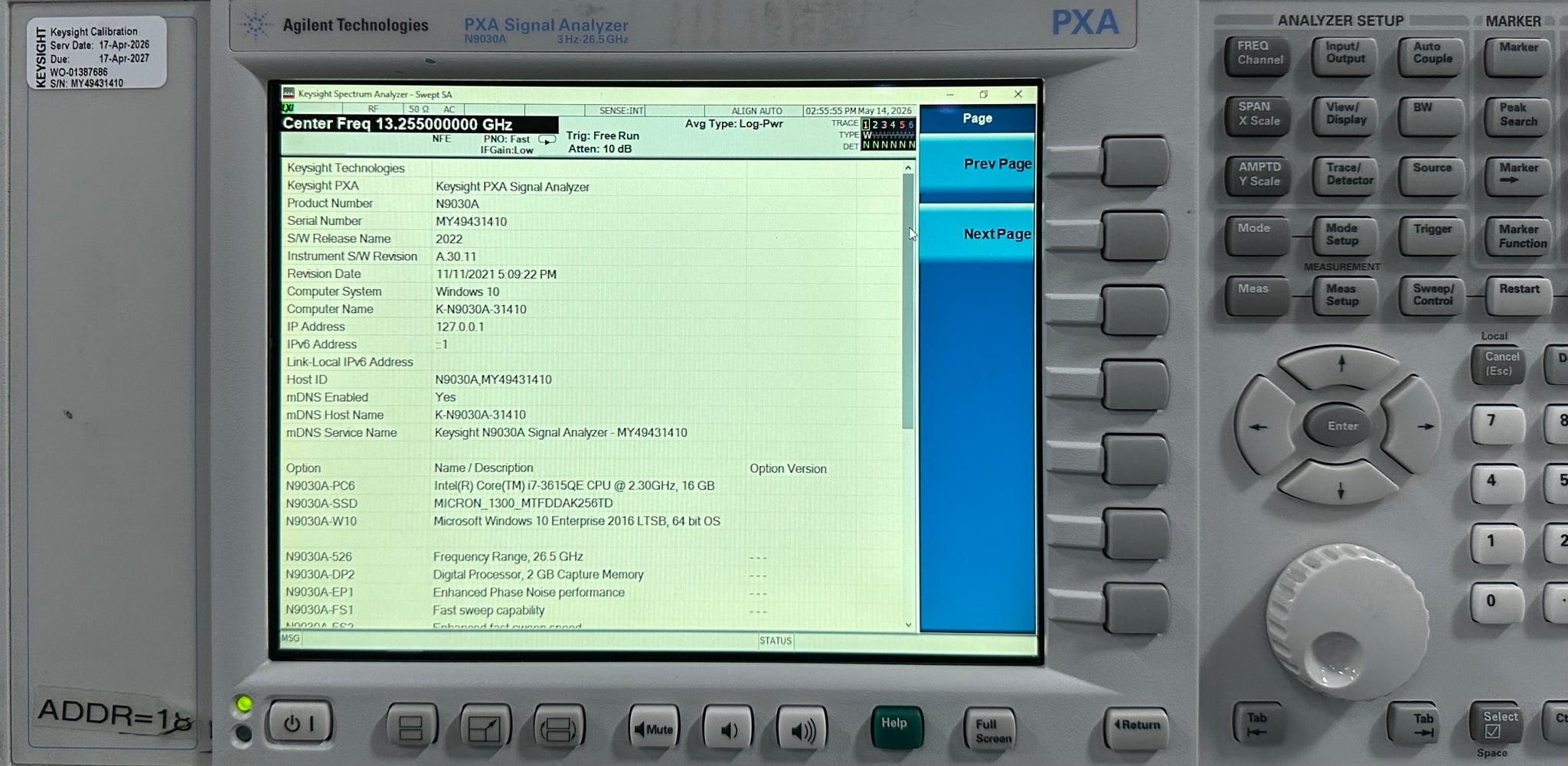Click the Mute hardware key
This screenshot has width=1568, height=766.
[653, 729]
